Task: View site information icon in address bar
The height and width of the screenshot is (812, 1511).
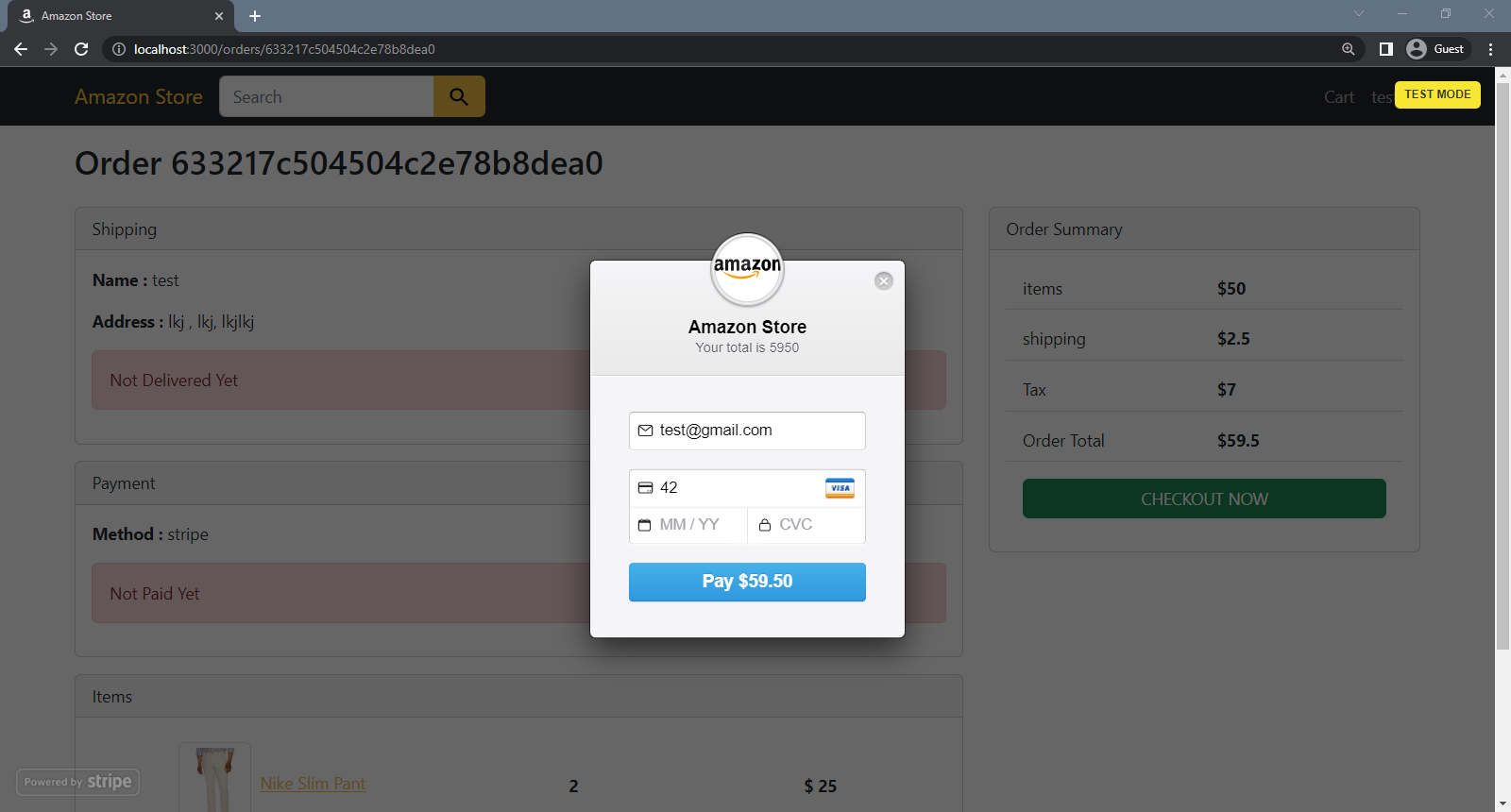Action: tap(119, 49)
